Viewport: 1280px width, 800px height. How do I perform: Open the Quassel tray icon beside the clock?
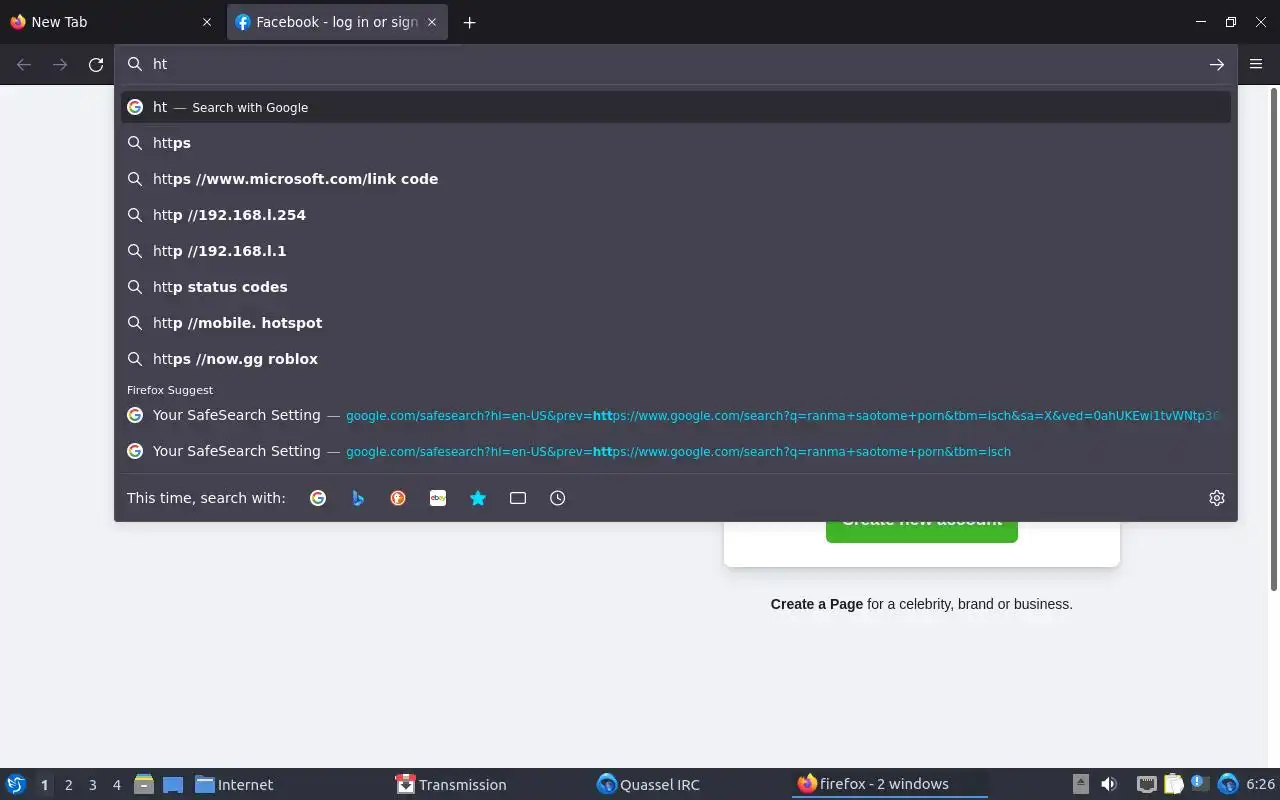click(1228, 784)
